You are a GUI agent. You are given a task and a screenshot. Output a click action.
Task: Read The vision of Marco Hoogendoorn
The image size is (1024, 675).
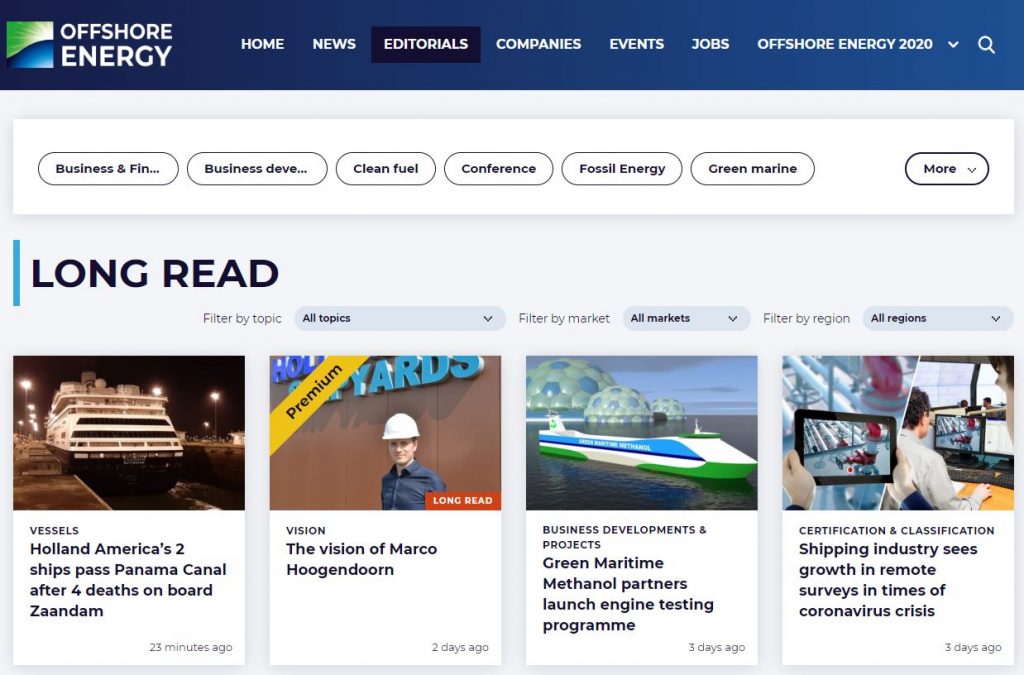click(x=361, y=559)
